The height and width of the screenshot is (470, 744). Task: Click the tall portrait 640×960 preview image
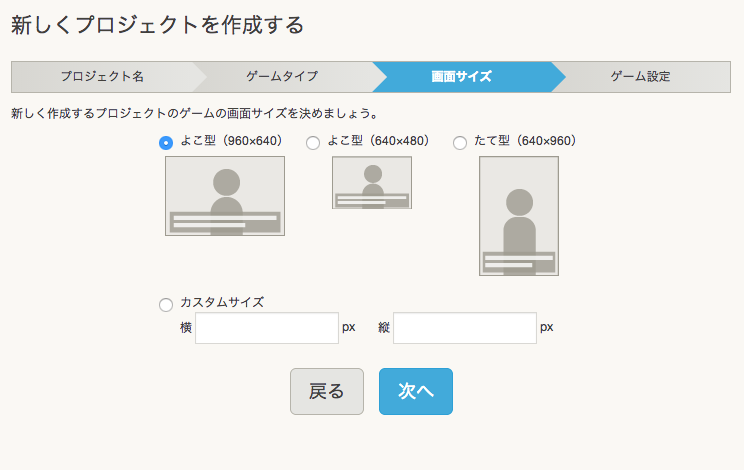pos(519,216)
